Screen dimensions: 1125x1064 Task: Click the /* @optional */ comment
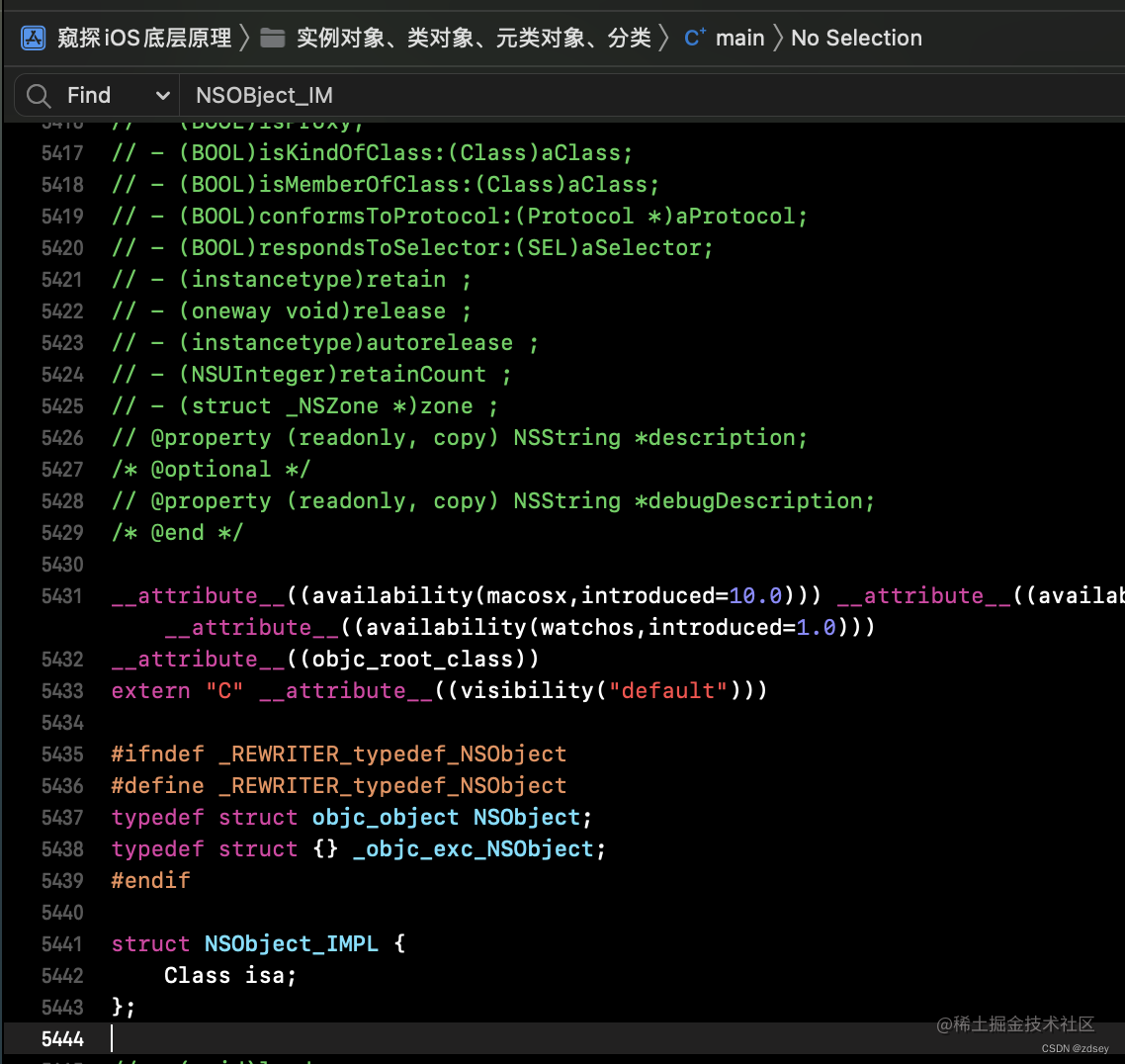211,470
